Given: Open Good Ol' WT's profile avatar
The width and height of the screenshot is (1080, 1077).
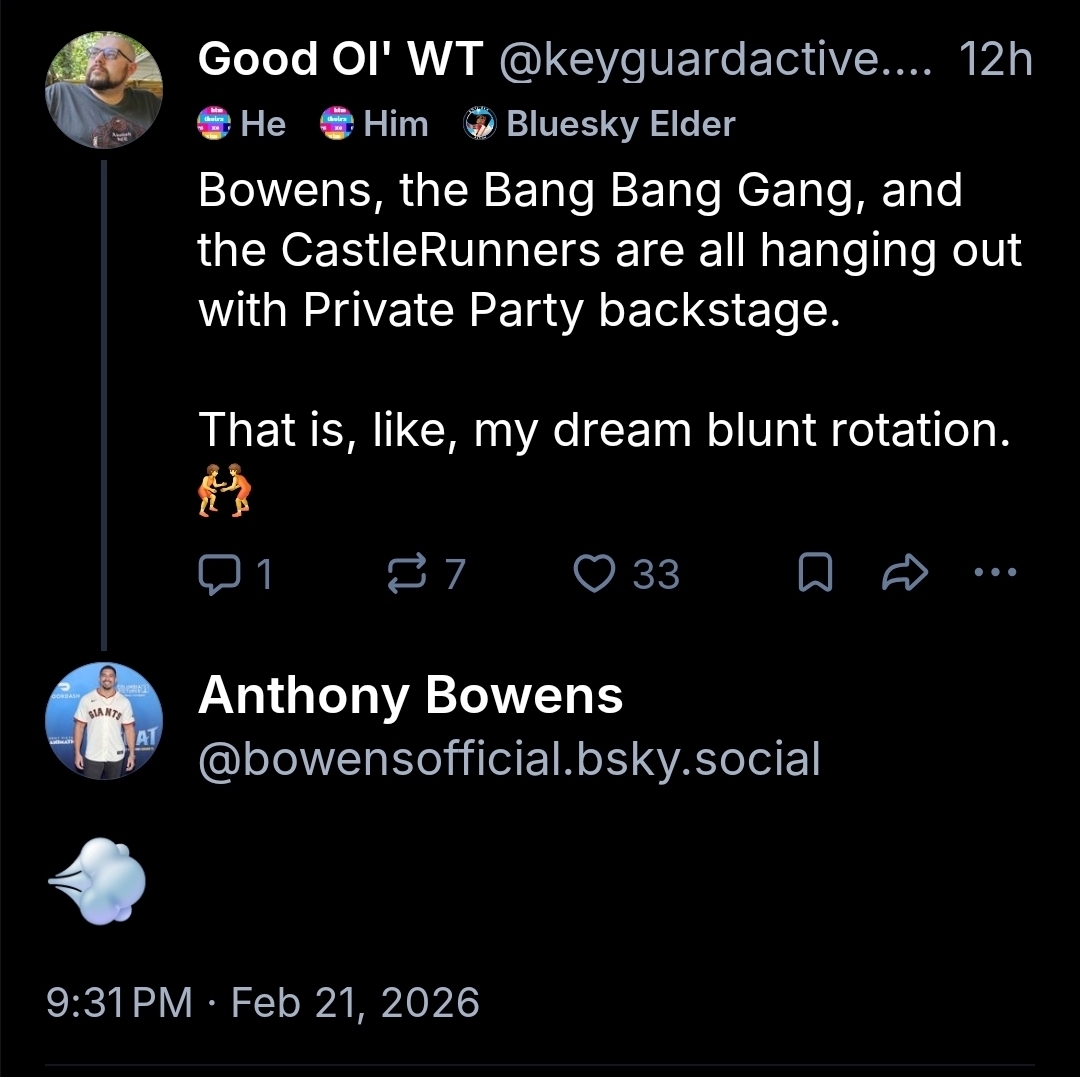Looking at the screenshot, I should coord(104,90).
